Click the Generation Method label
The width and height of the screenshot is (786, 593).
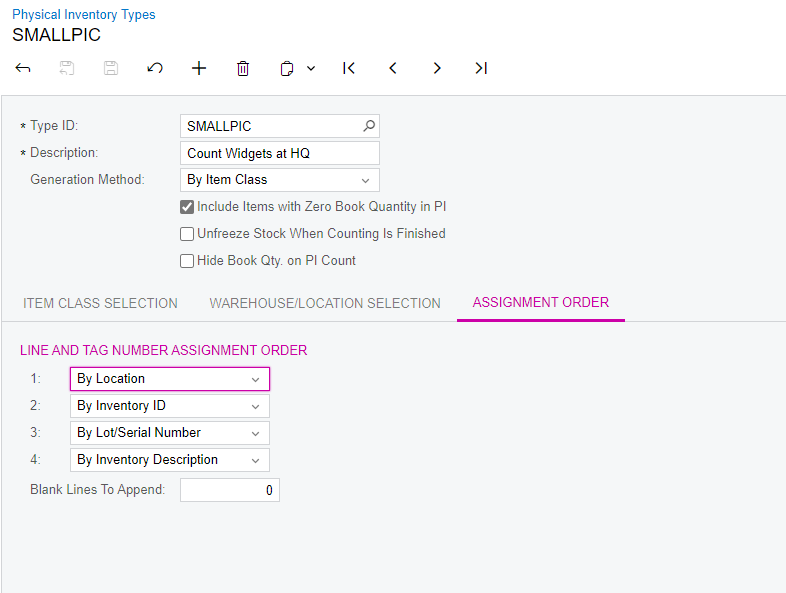(x=87, y=179)
